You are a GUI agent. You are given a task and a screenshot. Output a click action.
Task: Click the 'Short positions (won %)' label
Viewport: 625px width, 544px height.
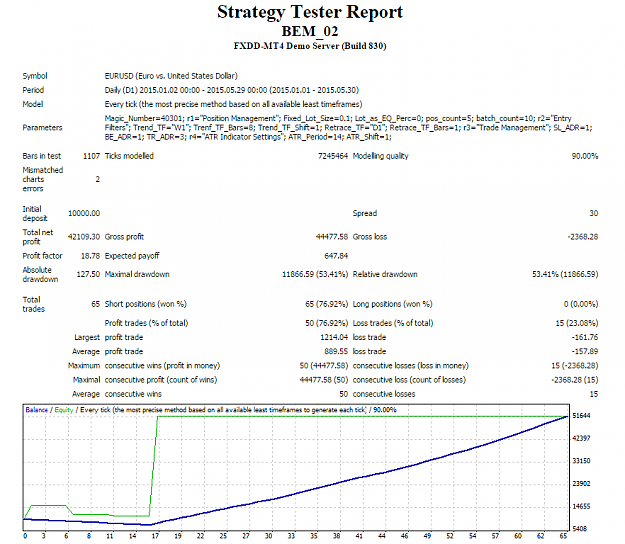[145, 304]
